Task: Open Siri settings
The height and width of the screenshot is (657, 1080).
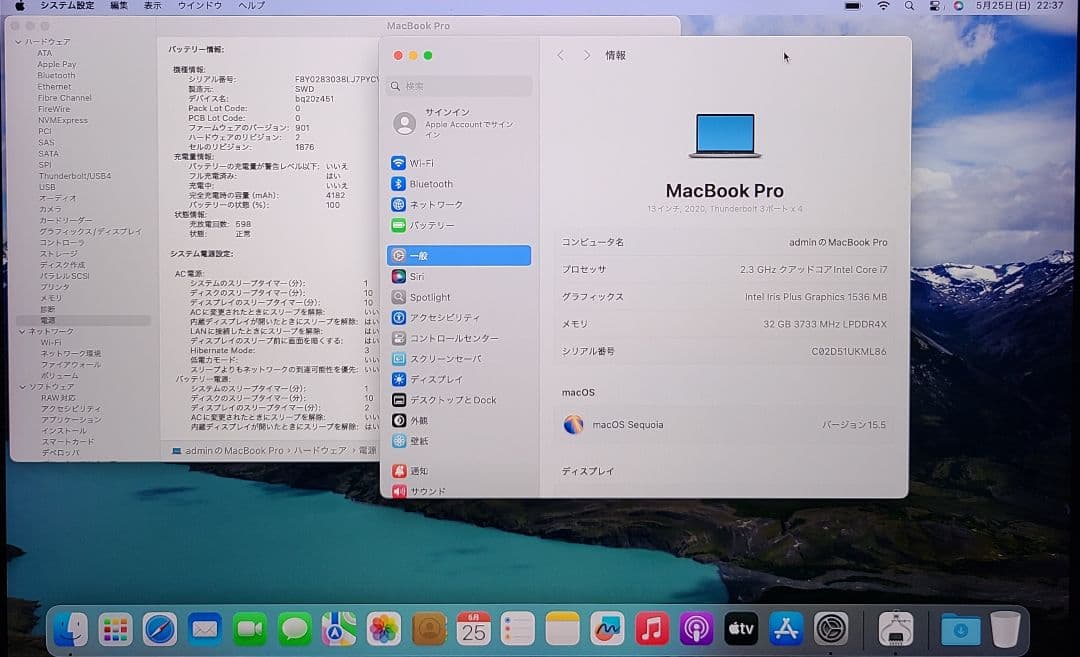Action: [x=459, y=276]
